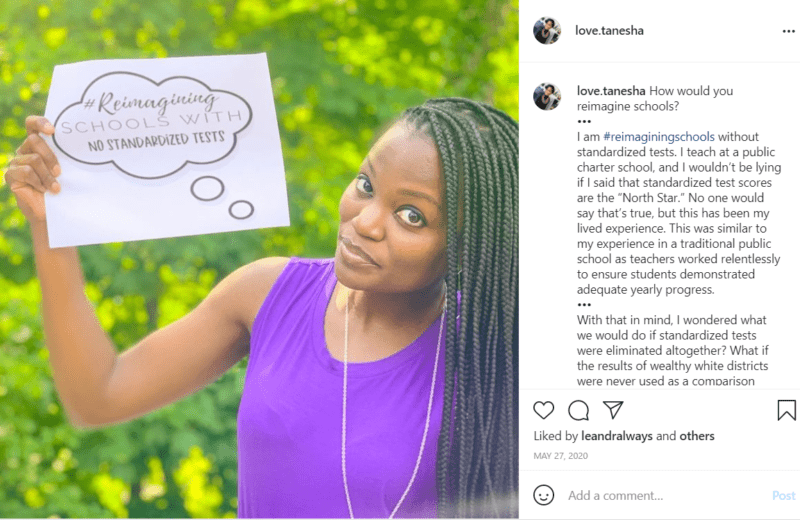Save the post with the bookmark icon
Viewport: 800px width, 520px height.
tap(786, 410)
